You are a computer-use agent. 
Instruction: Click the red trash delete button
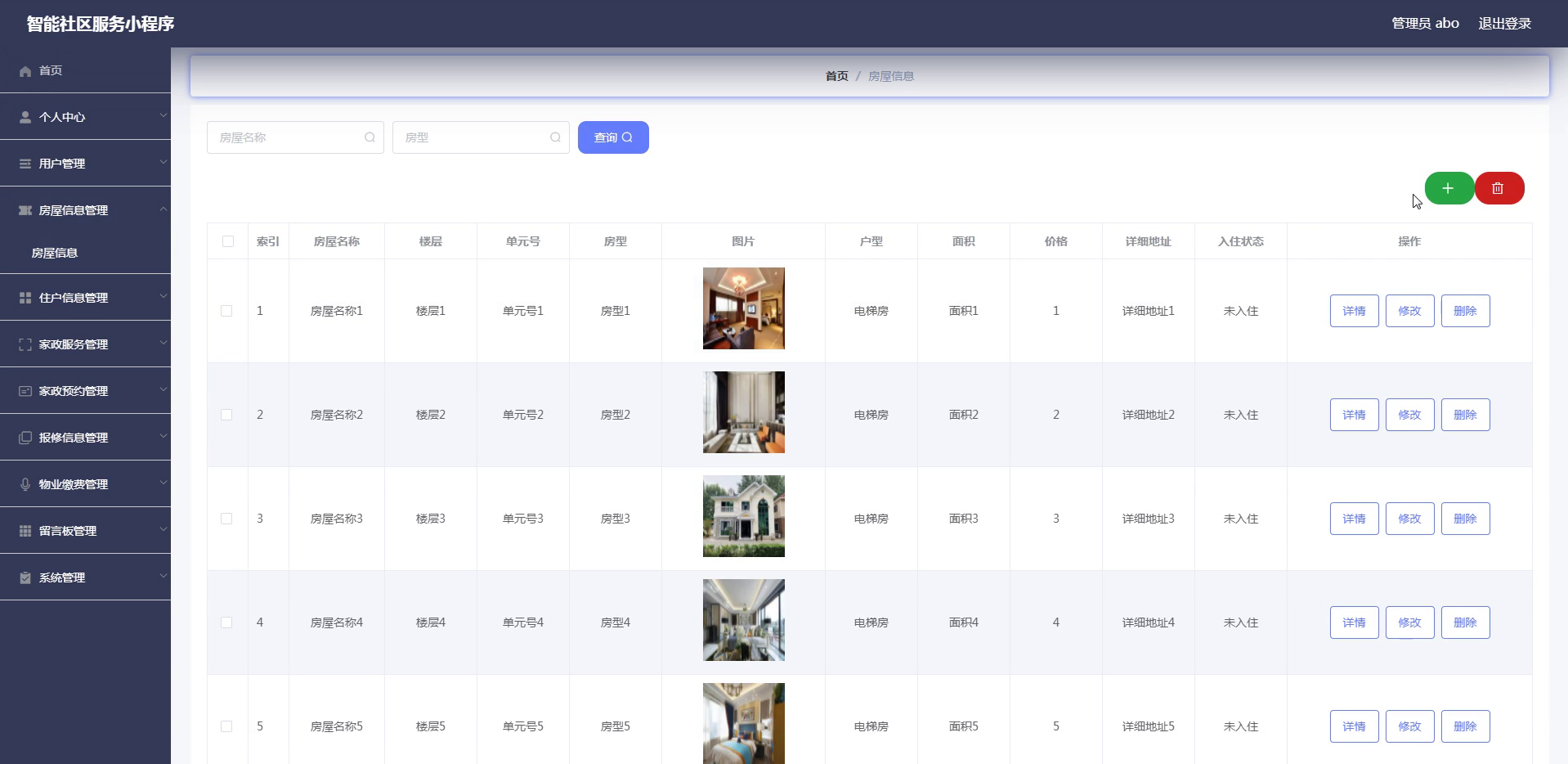(x=1499, y=188)
